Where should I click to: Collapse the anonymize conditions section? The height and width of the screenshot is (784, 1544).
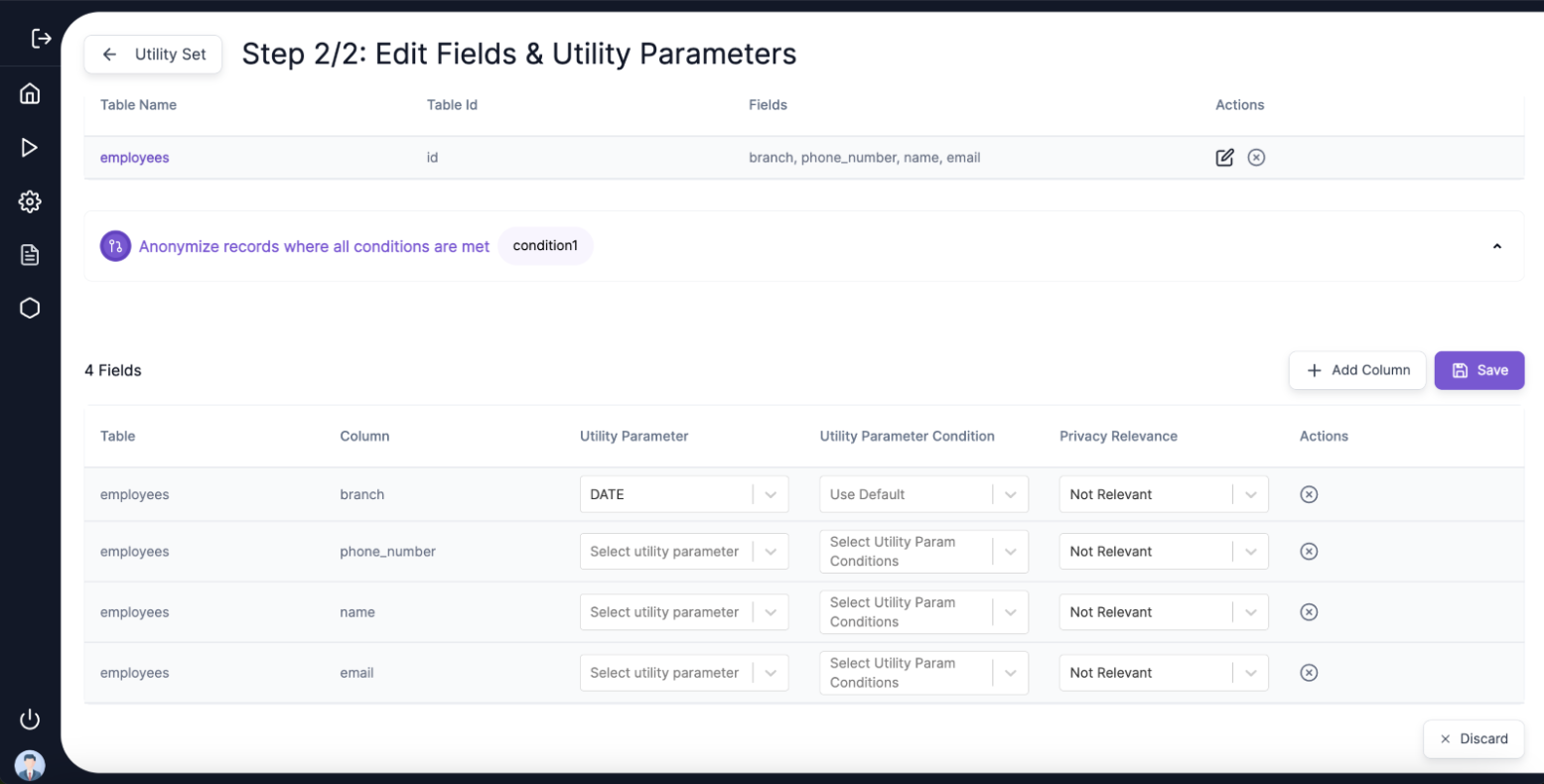click(1496, 246)
